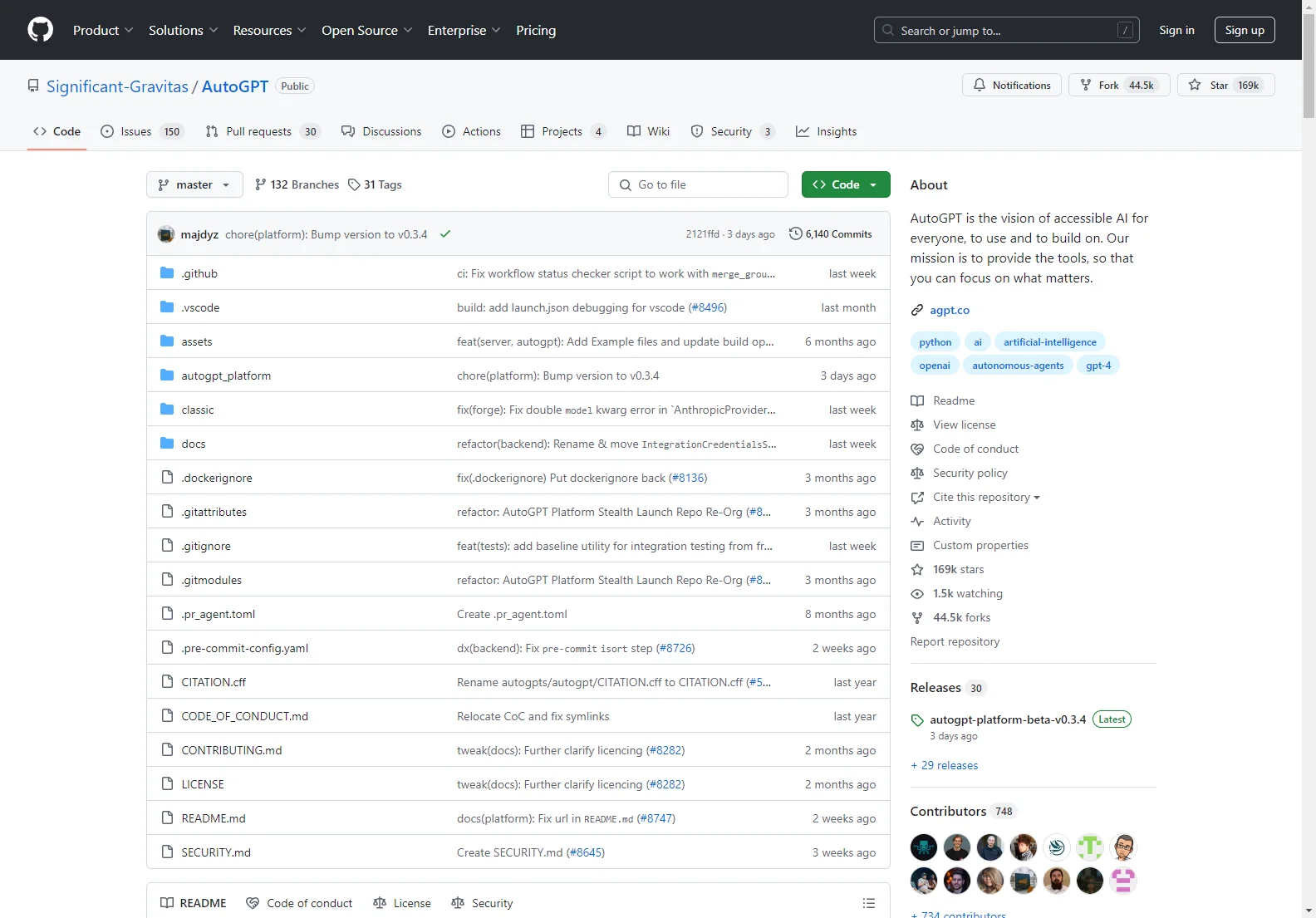The image size is (1316, 918).
Task: Click the autonomous-agents topic tag
Action: [1018, 366]
